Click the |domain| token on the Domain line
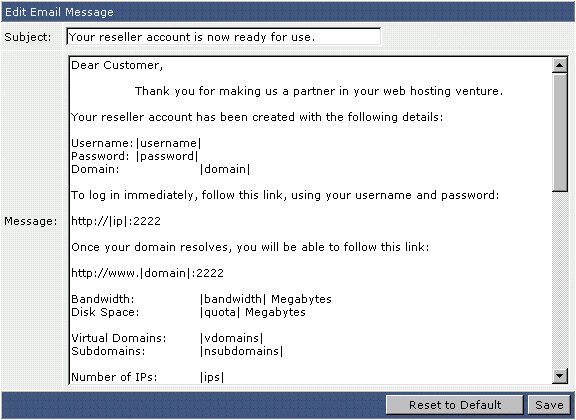 tap(225, 169)
